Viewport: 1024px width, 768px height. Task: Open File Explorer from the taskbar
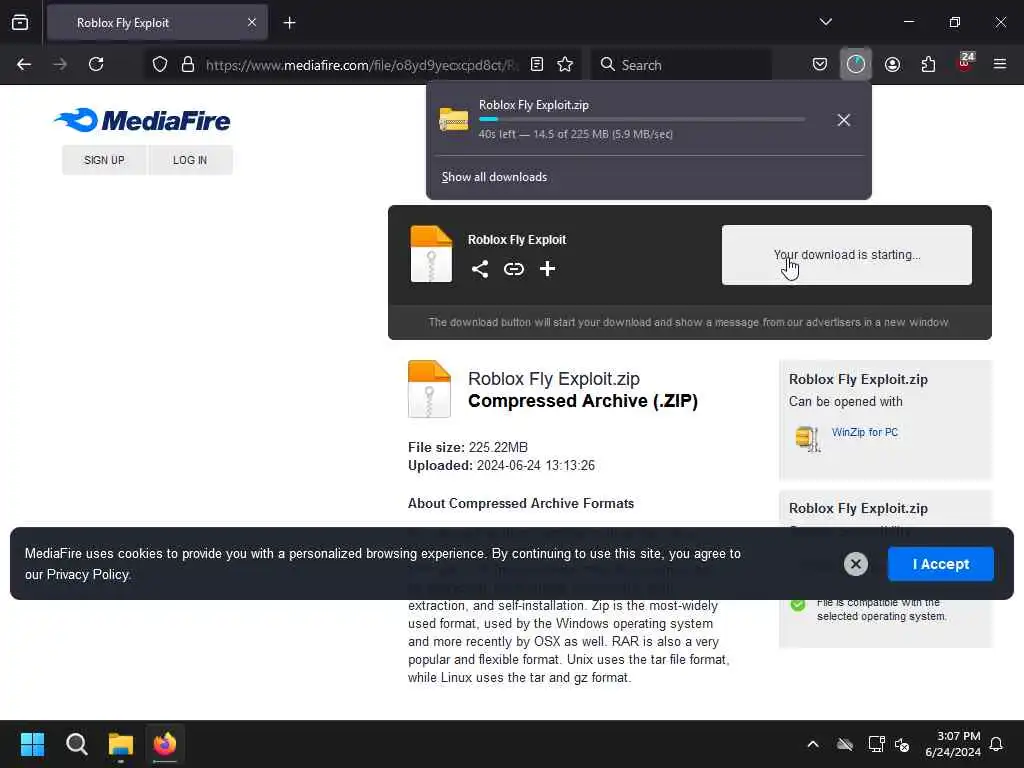pyautogui.click(x=121, y=744)
